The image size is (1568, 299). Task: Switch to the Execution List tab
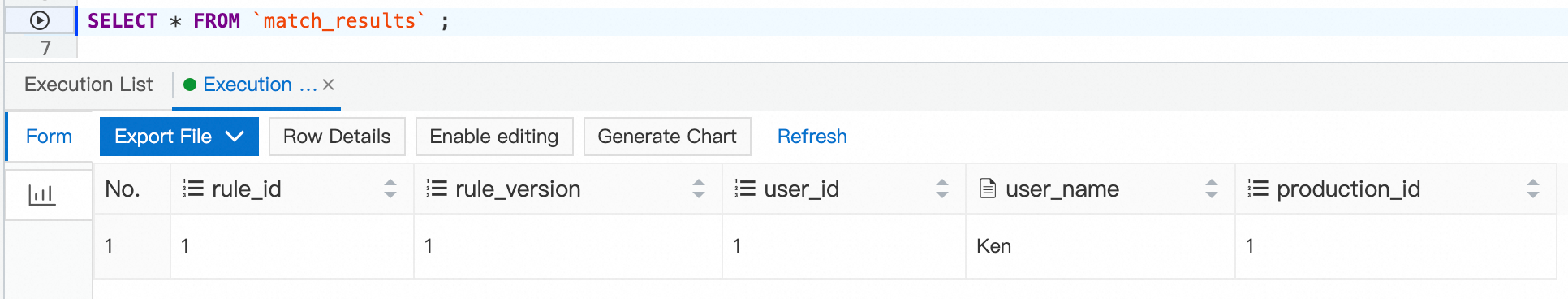pos(88,84)
